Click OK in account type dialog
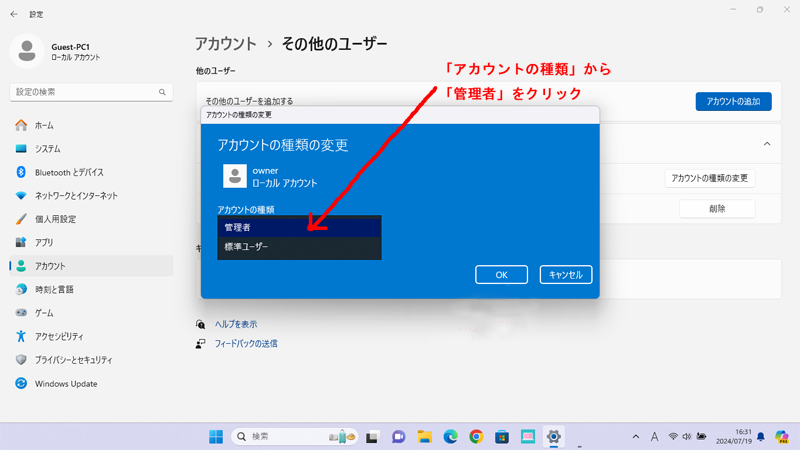The width and height of the screenshot is (800, 450). pos(501,275)
